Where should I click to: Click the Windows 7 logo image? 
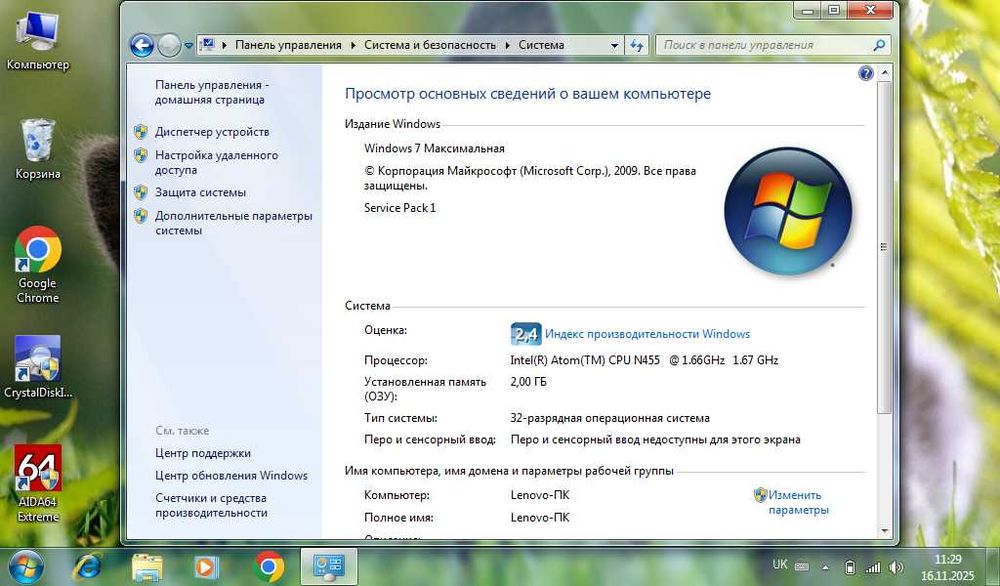[788, 211]
